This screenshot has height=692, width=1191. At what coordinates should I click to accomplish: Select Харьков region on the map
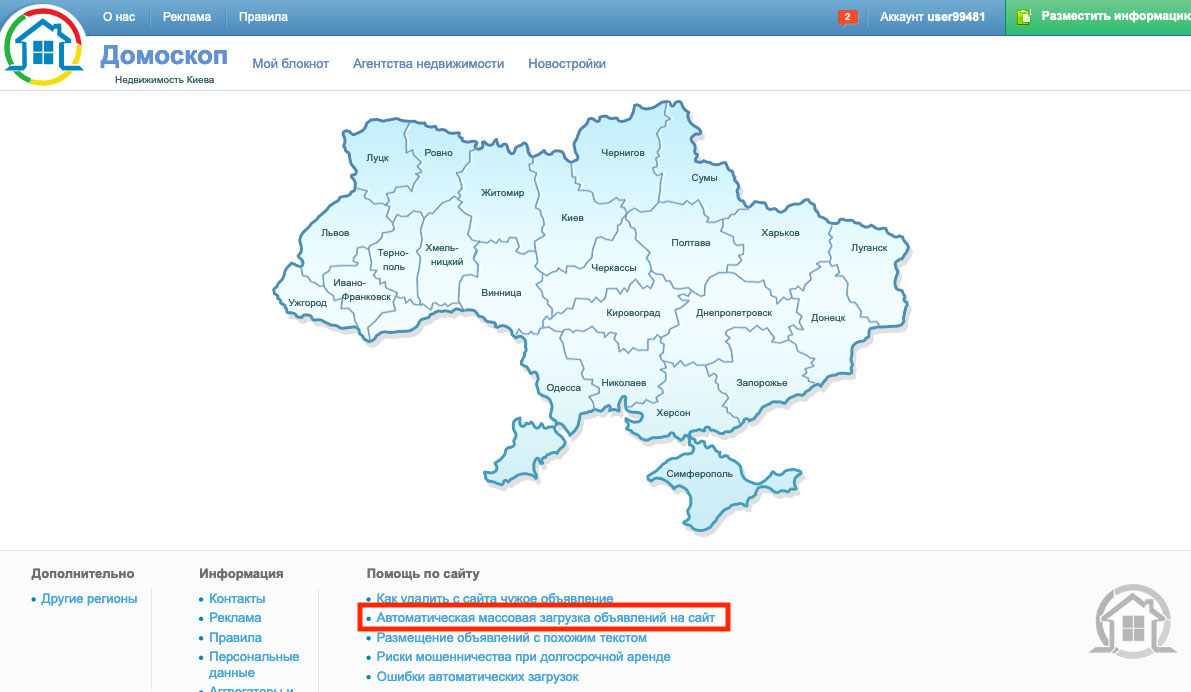780,233
